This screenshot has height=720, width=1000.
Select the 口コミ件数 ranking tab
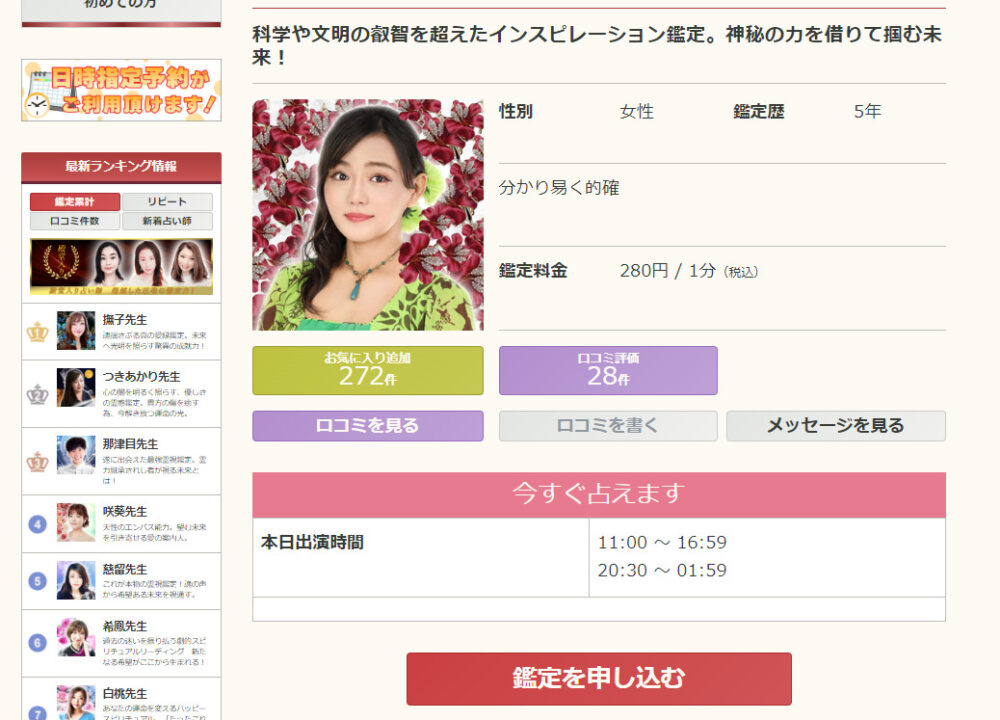(x=75, y=221)
